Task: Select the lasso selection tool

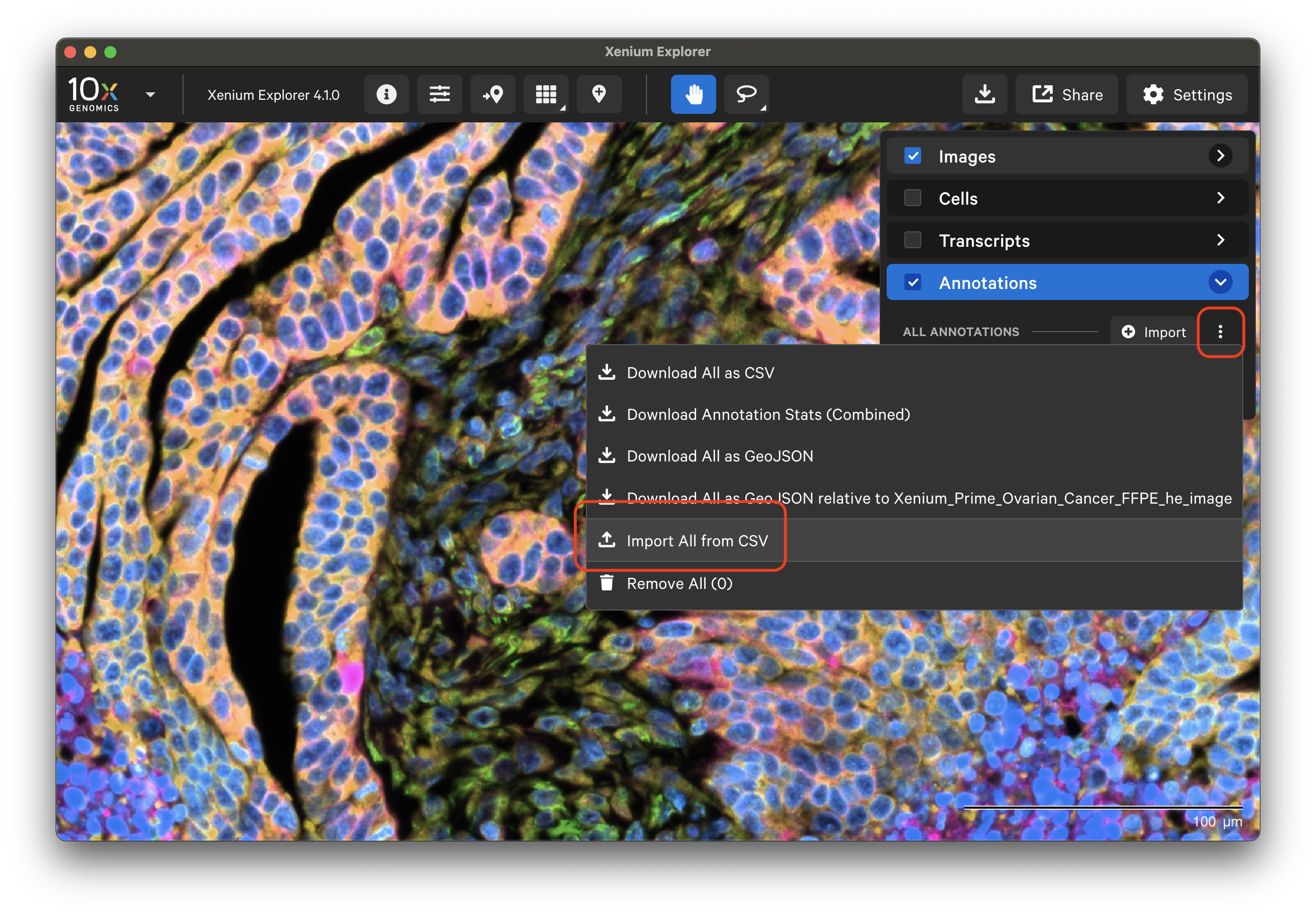Action: point(746,94)
